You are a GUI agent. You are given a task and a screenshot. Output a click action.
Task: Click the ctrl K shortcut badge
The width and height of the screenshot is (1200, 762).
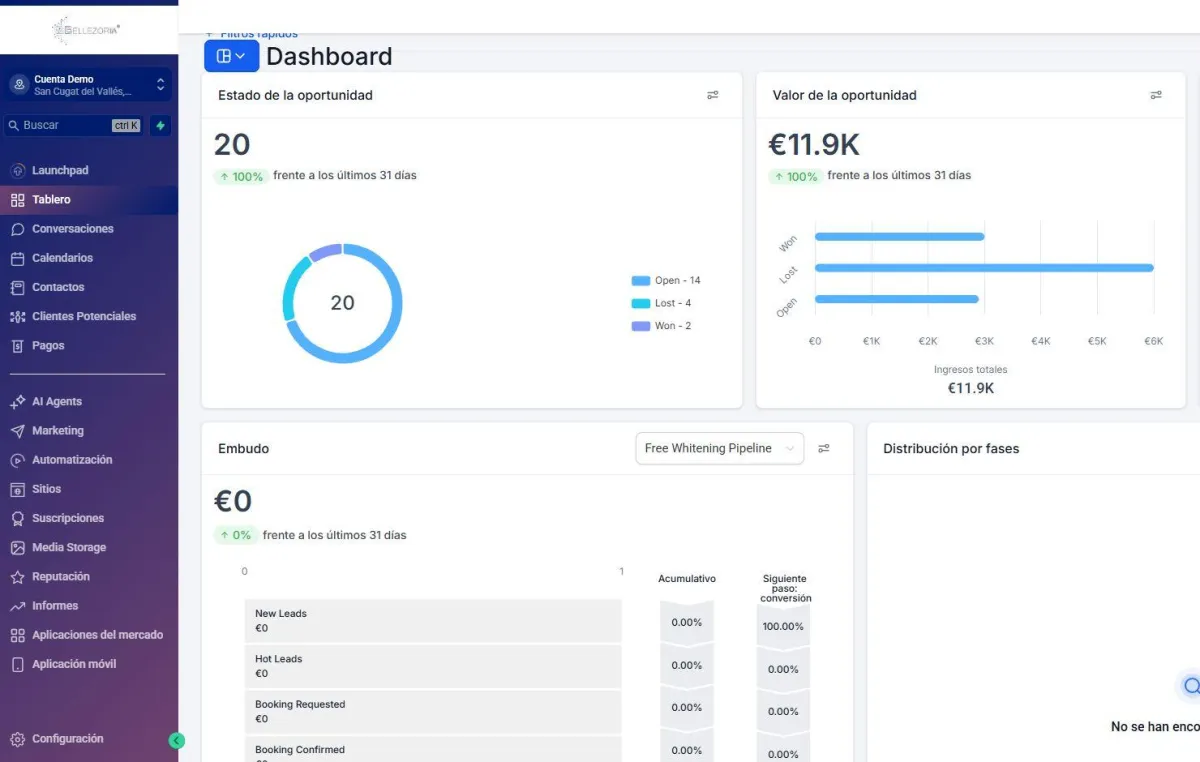click(x=126, y=126)
